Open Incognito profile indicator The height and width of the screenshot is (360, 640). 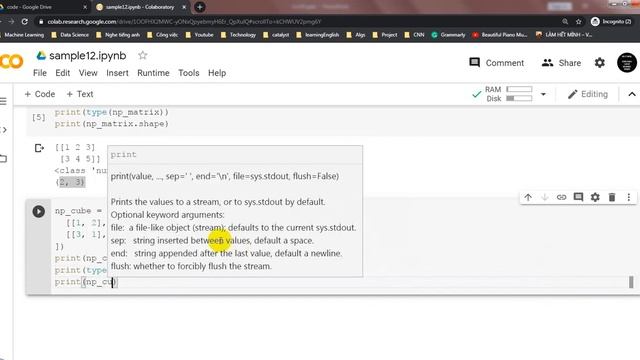coord(611,22)
